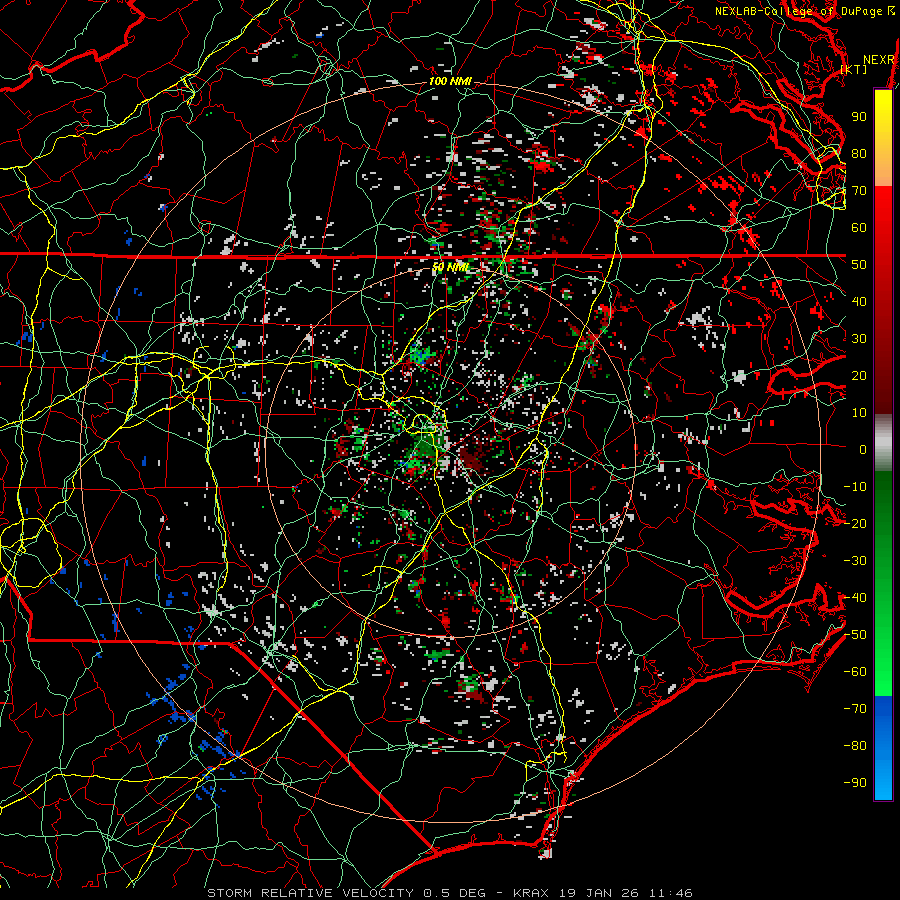Image resolution: width=900 pixels, height=900 pixels.
Task: Select the -50 value on velocity scale
Action: pyautogui.click(x=855, y=635)
